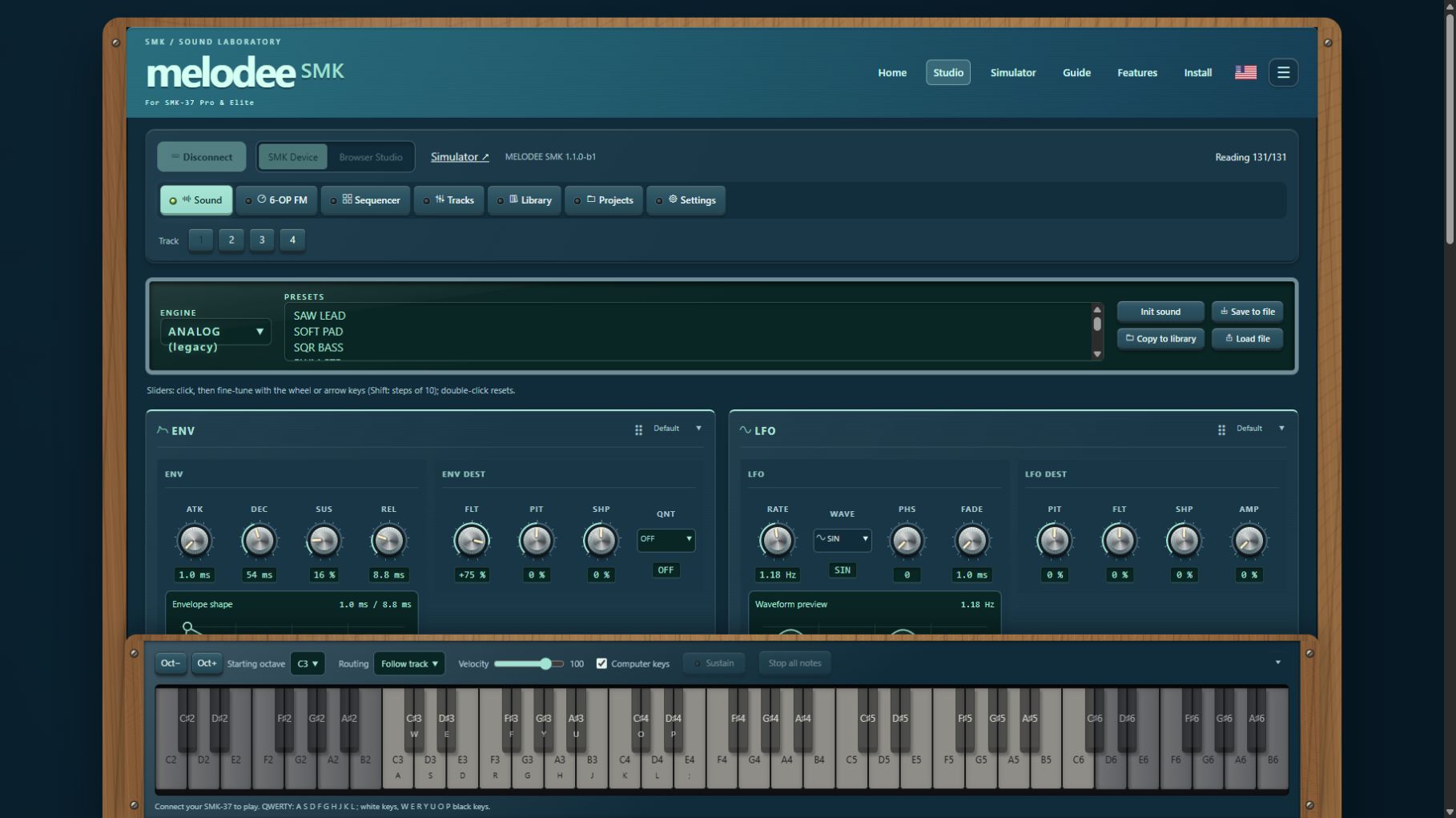The image size is (1456, 818).
Task: Toggle the Sustain button
Action: click(x=714, y=663)
